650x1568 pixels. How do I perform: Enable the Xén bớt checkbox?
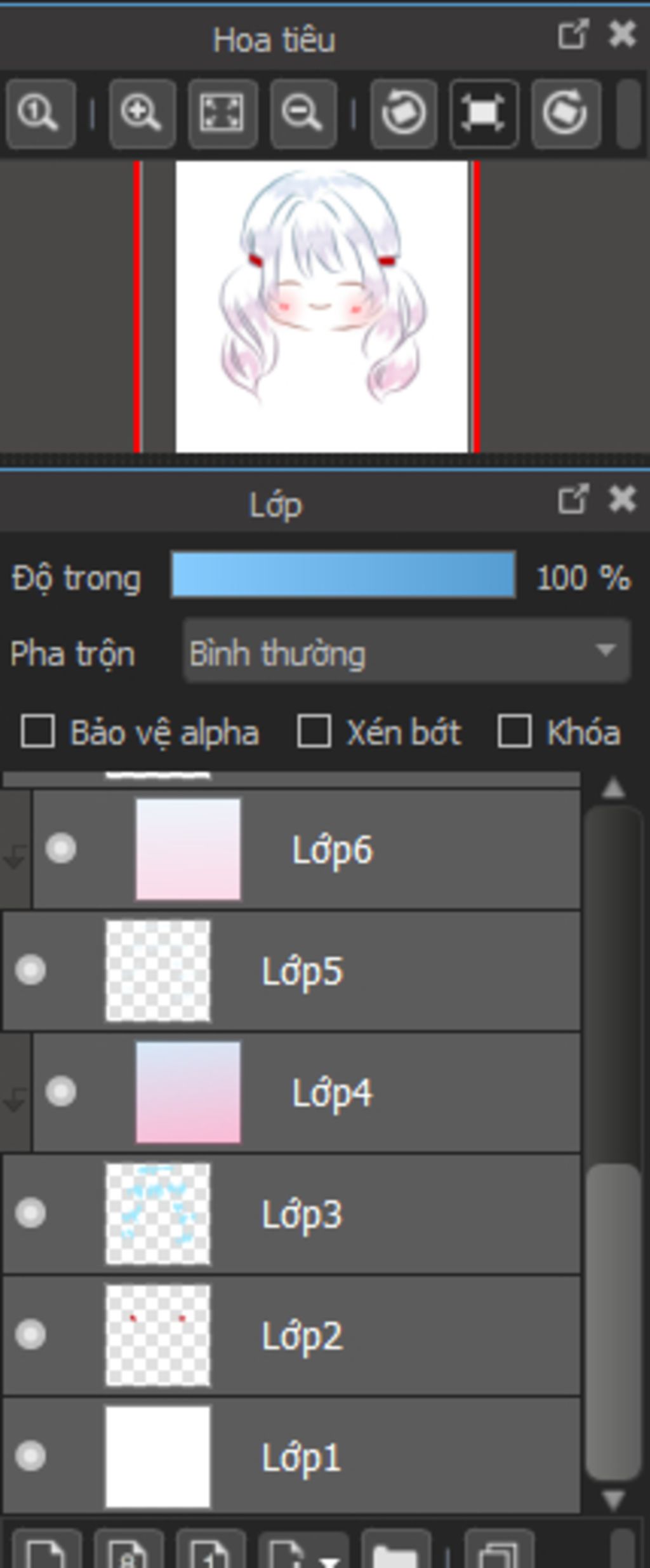tap(314, 731)
